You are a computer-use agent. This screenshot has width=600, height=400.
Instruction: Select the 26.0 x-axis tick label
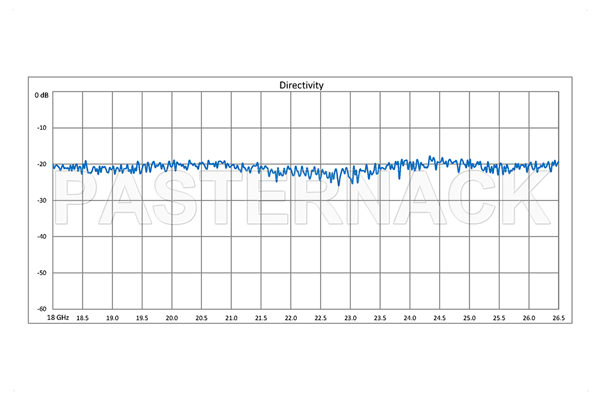529,317
